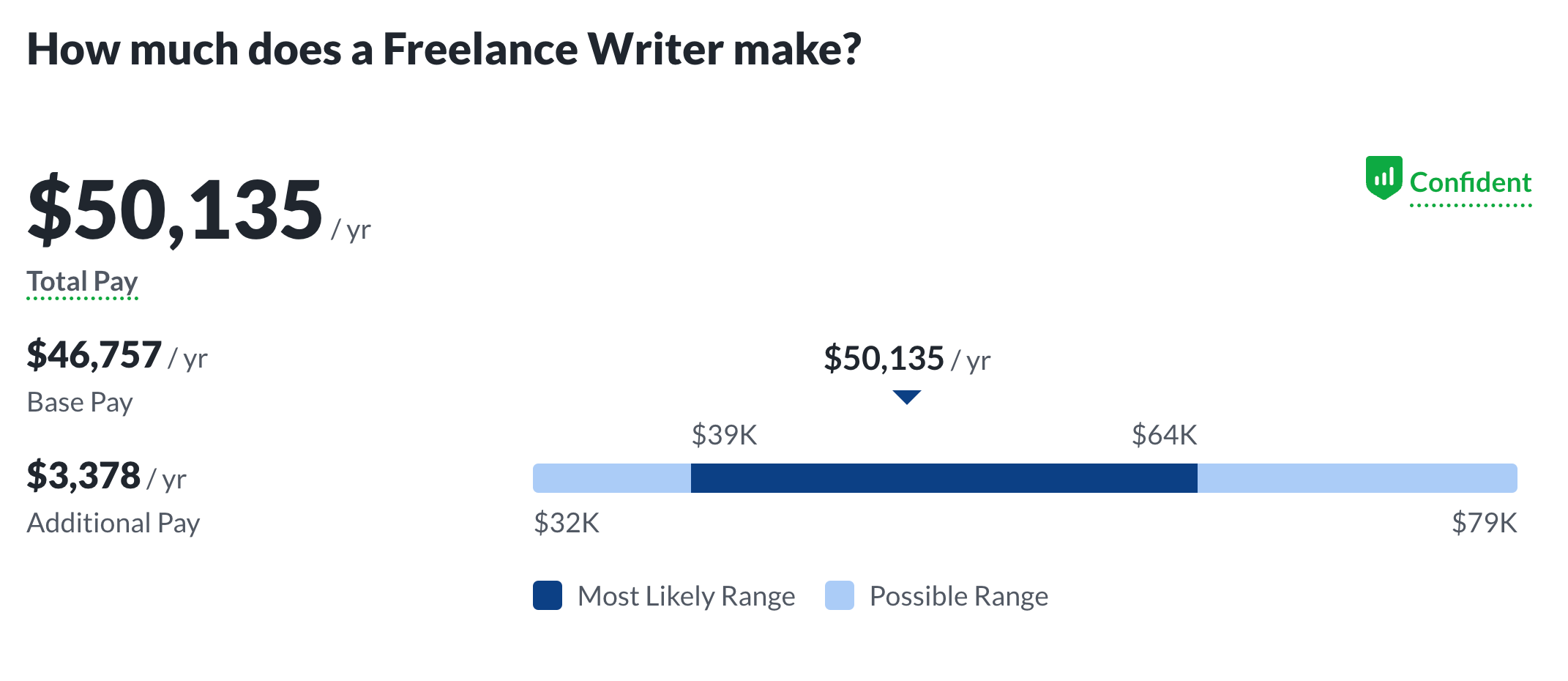This screenshot has width=1568, height=681.
Task: Open the Confident confidence-level link
Action: point(1470,182)
